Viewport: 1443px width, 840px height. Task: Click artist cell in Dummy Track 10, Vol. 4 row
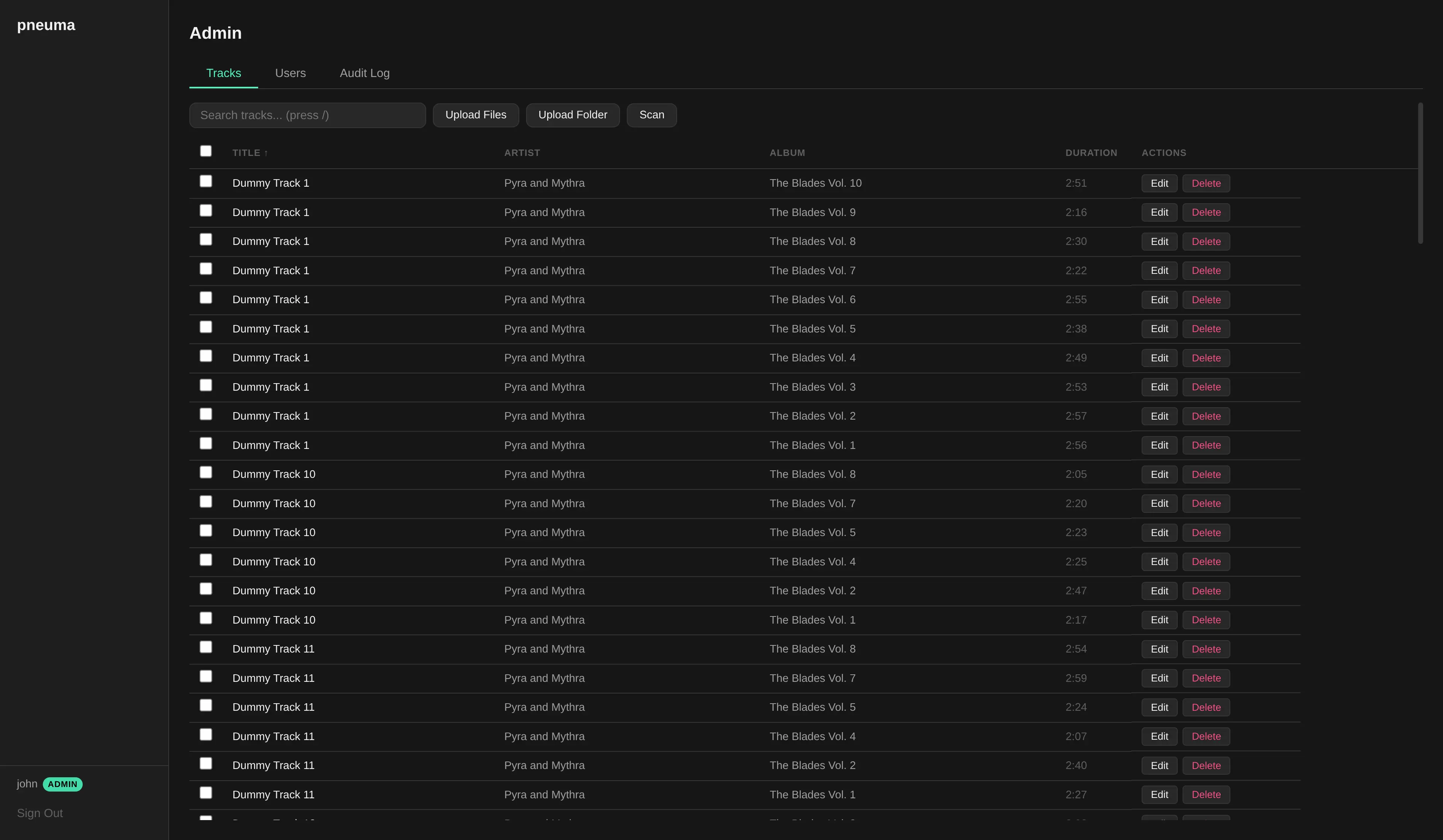click(545, 562)
